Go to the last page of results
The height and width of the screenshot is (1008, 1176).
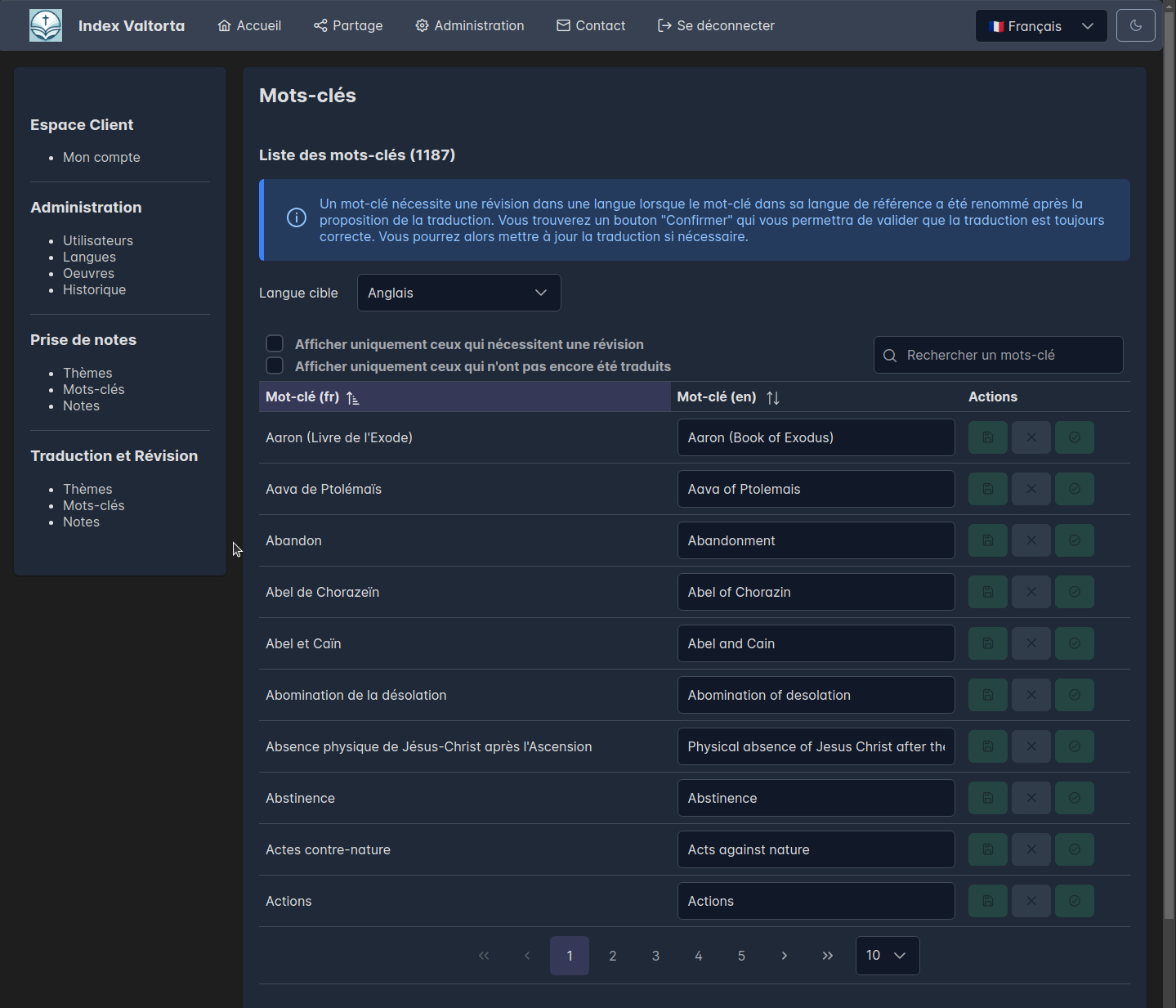point(827,956)
